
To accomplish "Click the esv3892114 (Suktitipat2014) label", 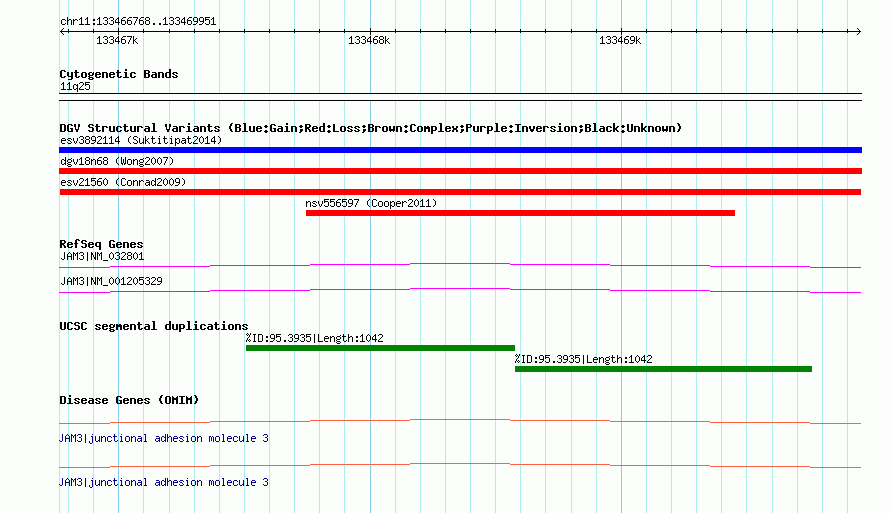I will pos(141,140).
